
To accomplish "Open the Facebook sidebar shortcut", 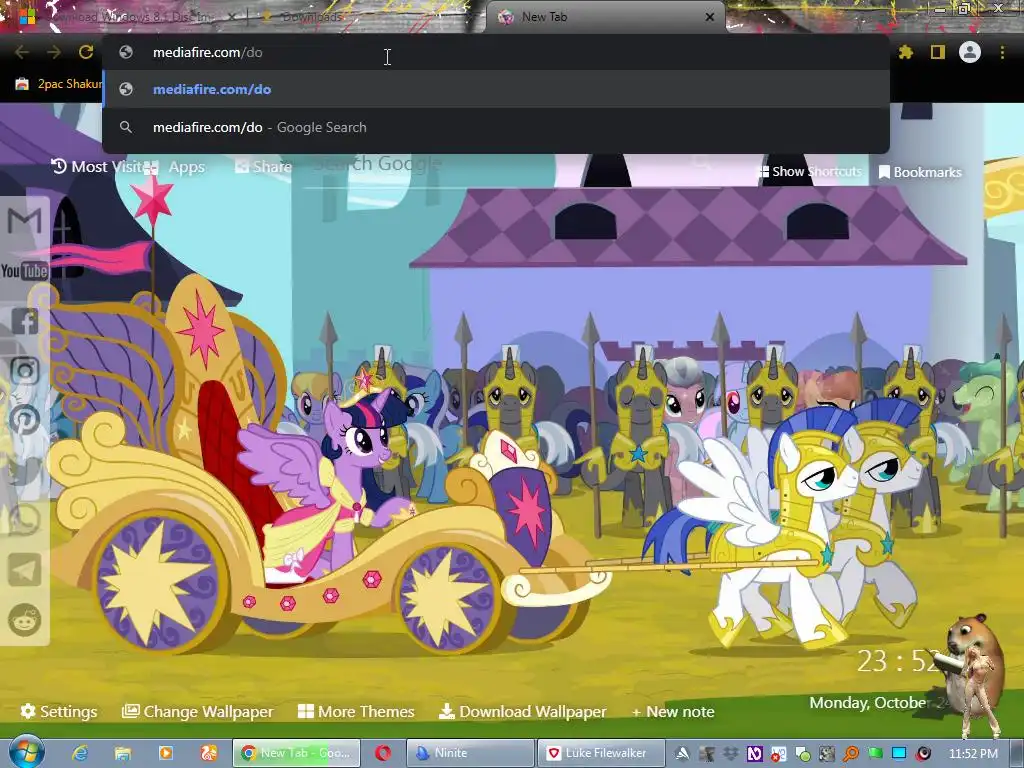I will pyautogui.click(x=25, y=321).
